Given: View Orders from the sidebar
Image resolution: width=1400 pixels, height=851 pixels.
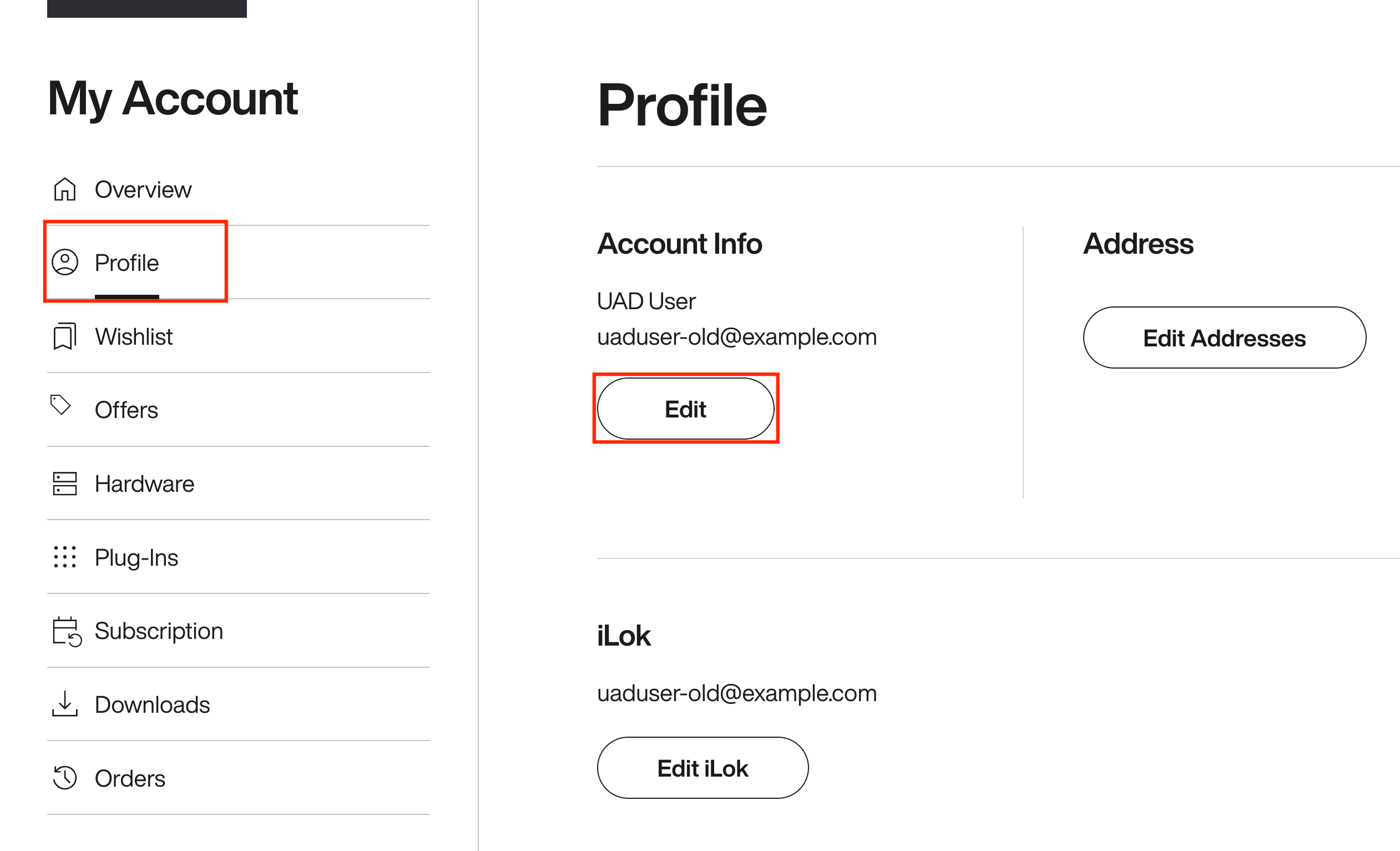Looking at the screenshot, I should (x=238, y=778).
